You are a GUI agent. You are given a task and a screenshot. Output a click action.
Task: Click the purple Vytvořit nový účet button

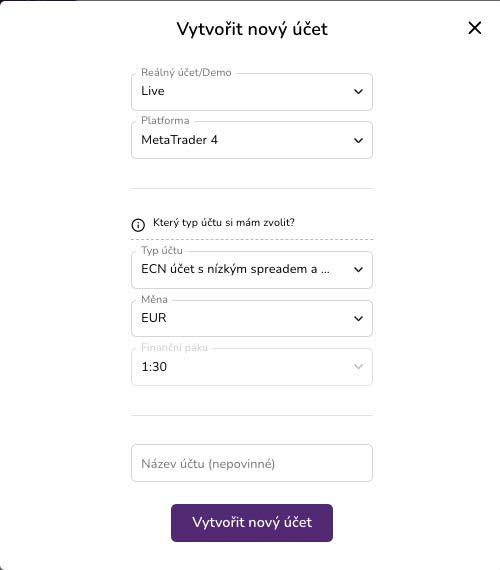click(x=252, y=523)
